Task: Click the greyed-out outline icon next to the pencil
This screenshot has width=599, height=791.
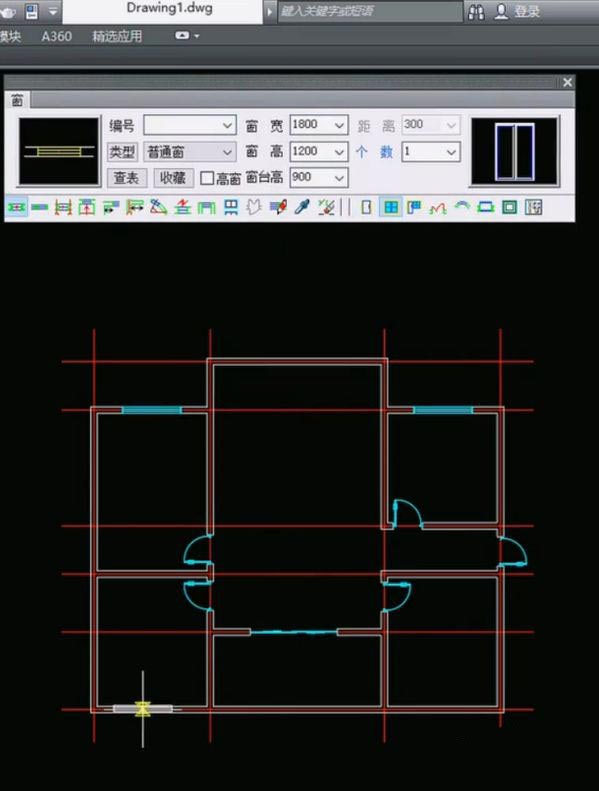Action: [x=254, y=207]
